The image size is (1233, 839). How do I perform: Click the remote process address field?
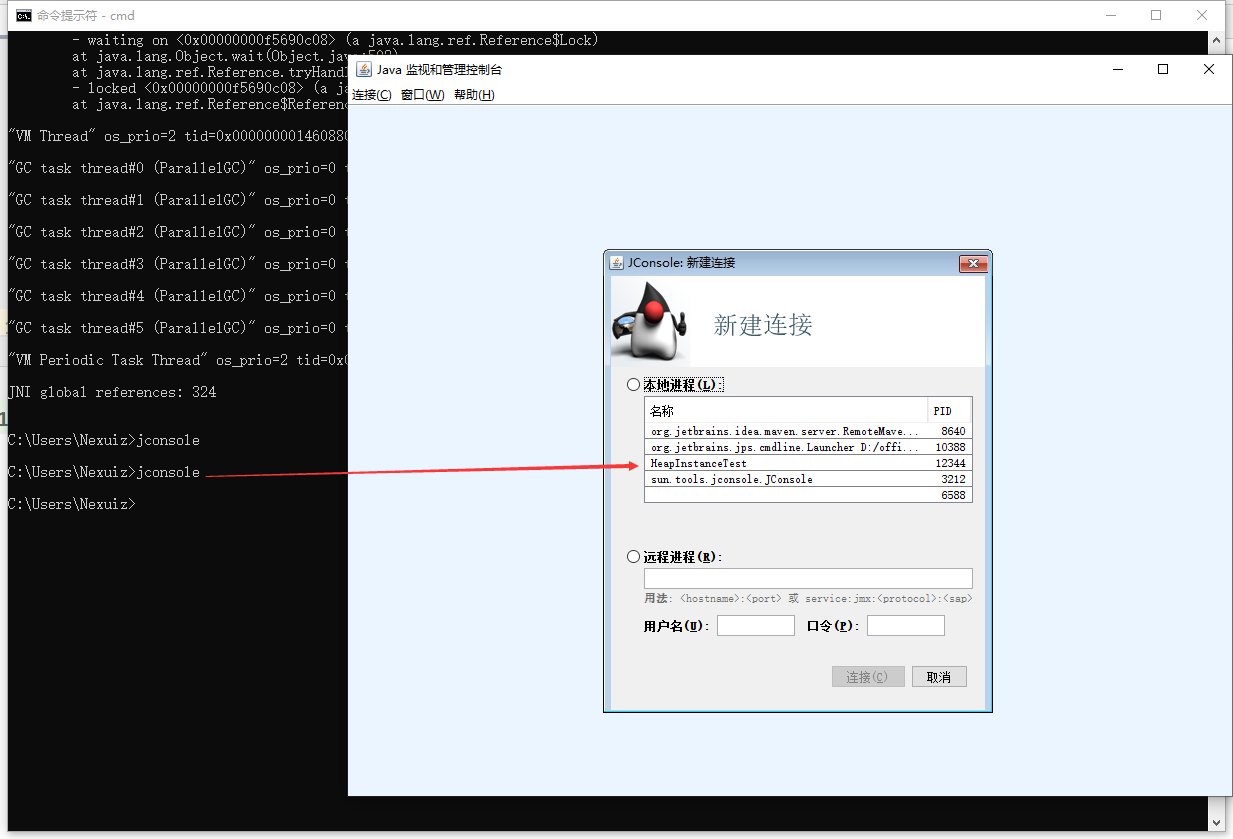[x=808, y=578]
